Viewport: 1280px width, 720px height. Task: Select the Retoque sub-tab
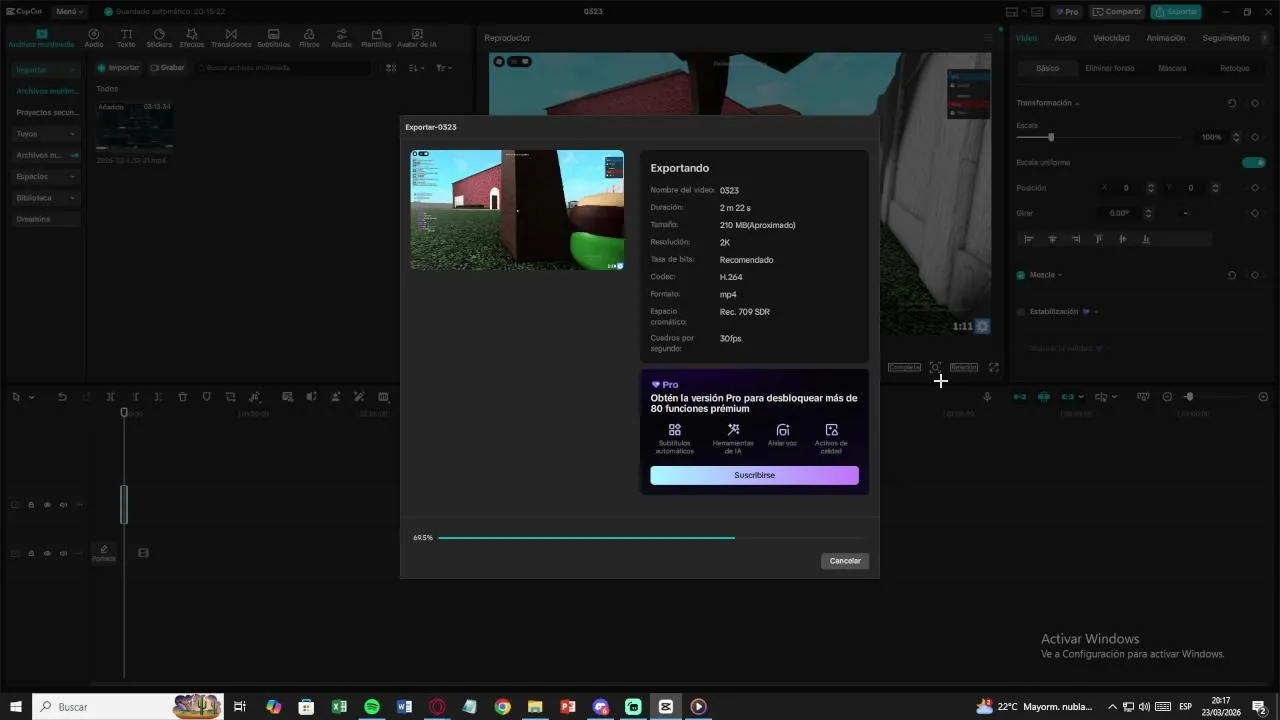[1235, 68]
